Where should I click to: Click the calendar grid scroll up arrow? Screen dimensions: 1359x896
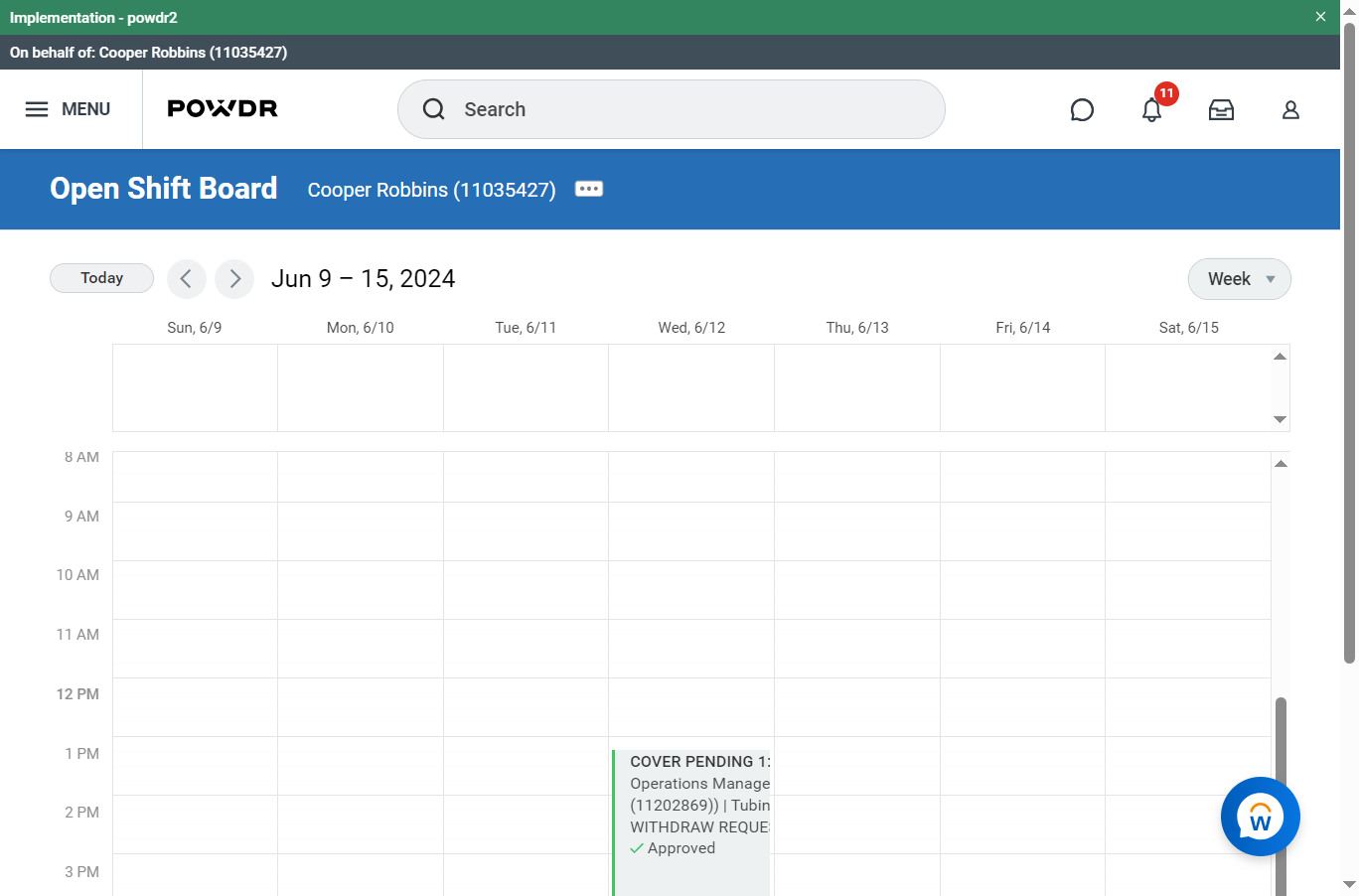coord(1282,464)
